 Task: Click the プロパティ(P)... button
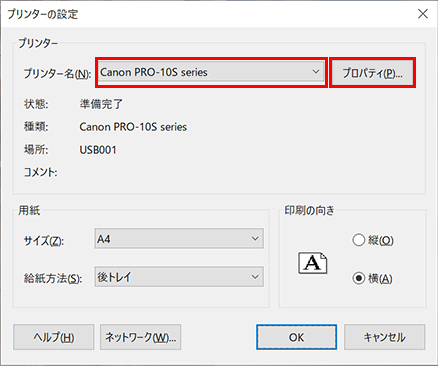coord(372,73)
